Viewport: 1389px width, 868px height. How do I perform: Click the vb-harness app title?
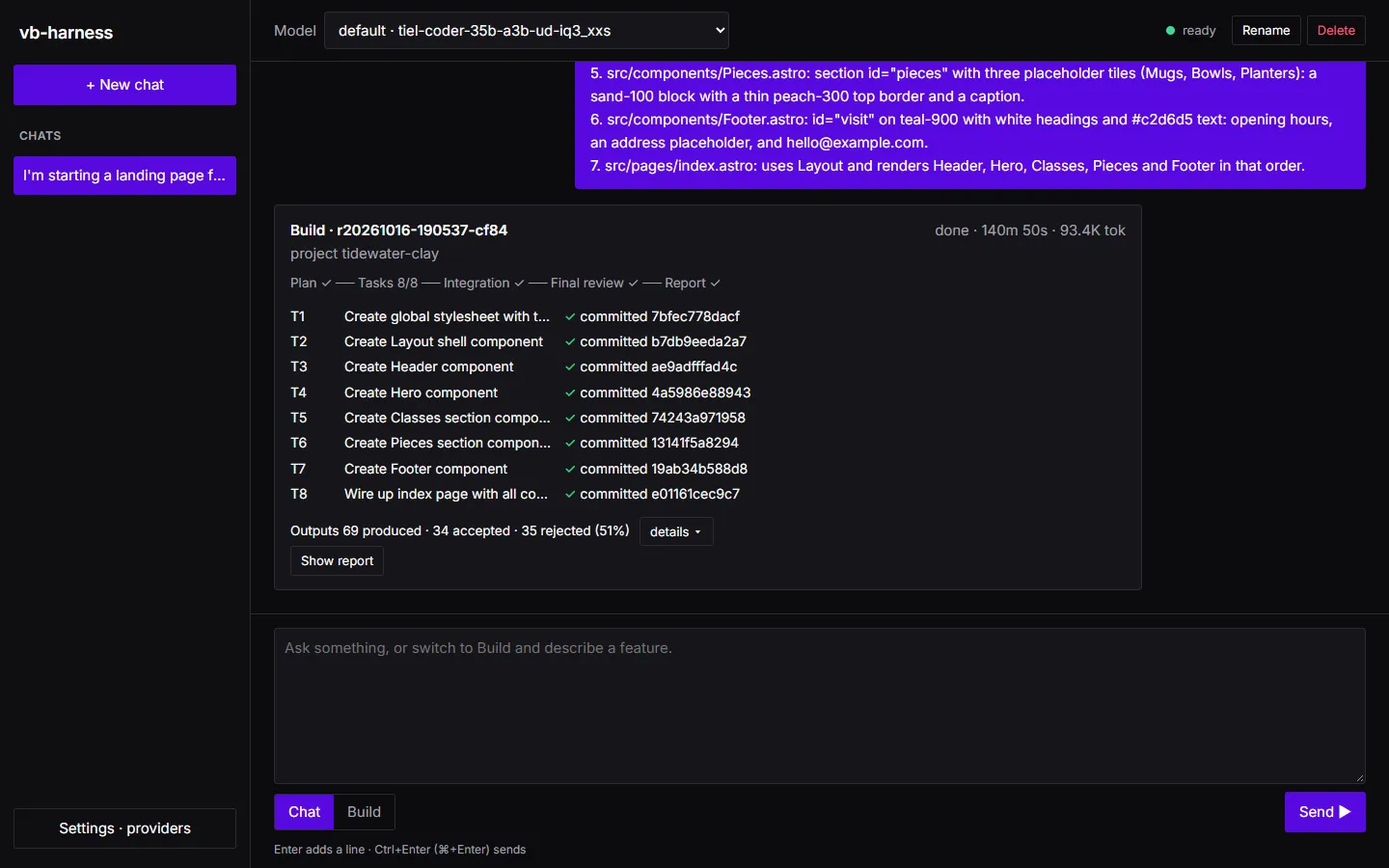(x=66, y=33)
